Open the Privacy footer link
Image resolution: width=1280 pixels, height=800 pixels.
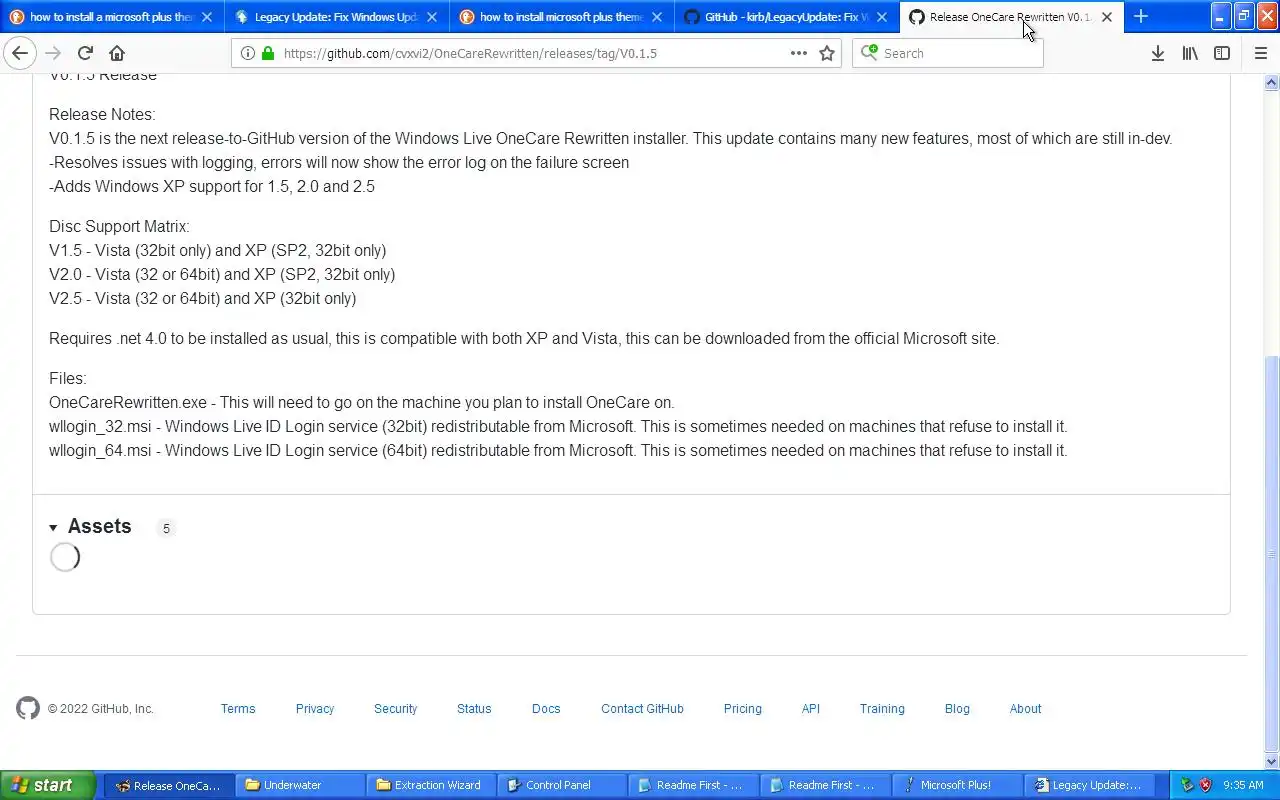click(315, 708)
